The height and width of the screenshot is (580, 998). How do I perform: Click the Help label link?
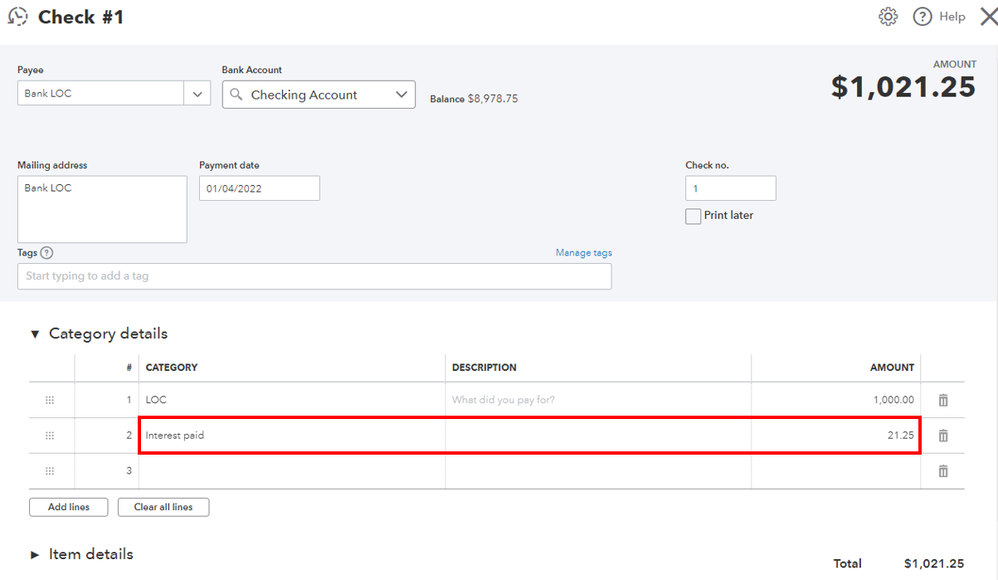tap(952, 17)
